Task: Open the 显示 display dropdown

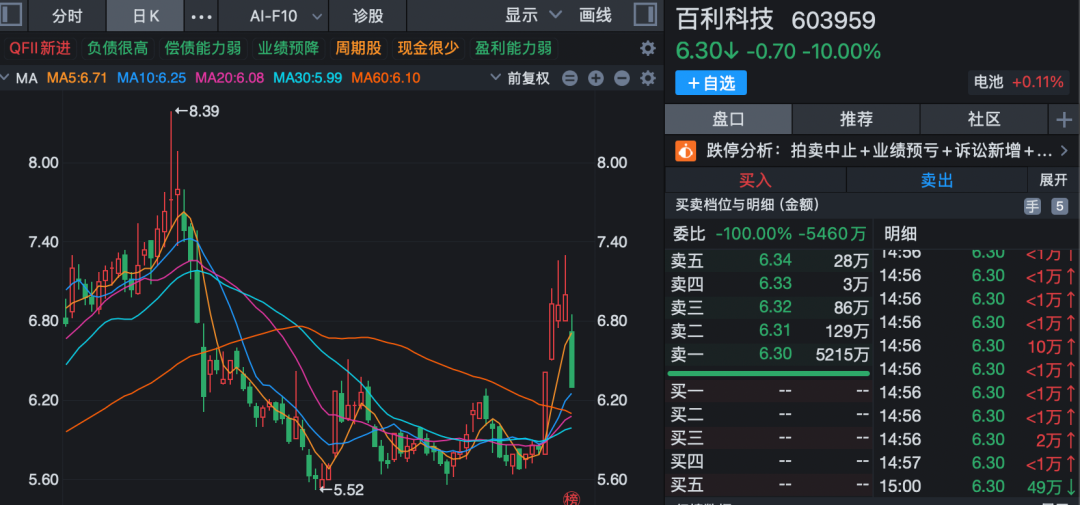Action: point(530,15)
